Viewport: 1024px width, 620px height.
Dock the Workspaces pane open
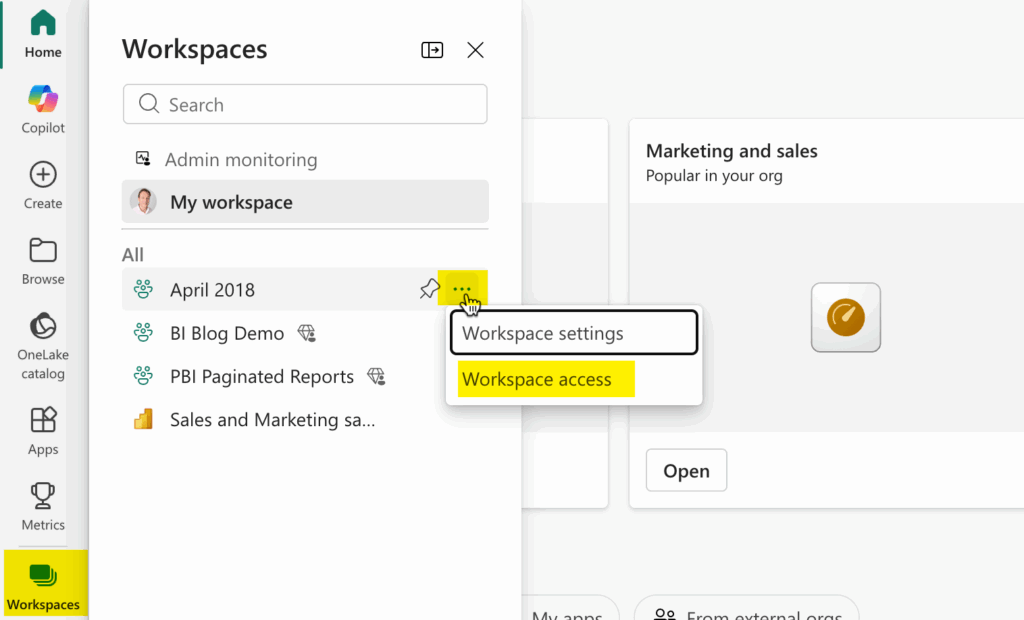[432, 50]
